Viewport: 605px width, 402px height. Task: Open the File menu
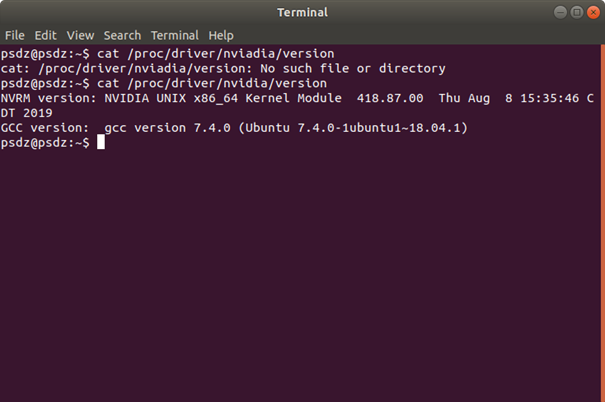[15, 35]
